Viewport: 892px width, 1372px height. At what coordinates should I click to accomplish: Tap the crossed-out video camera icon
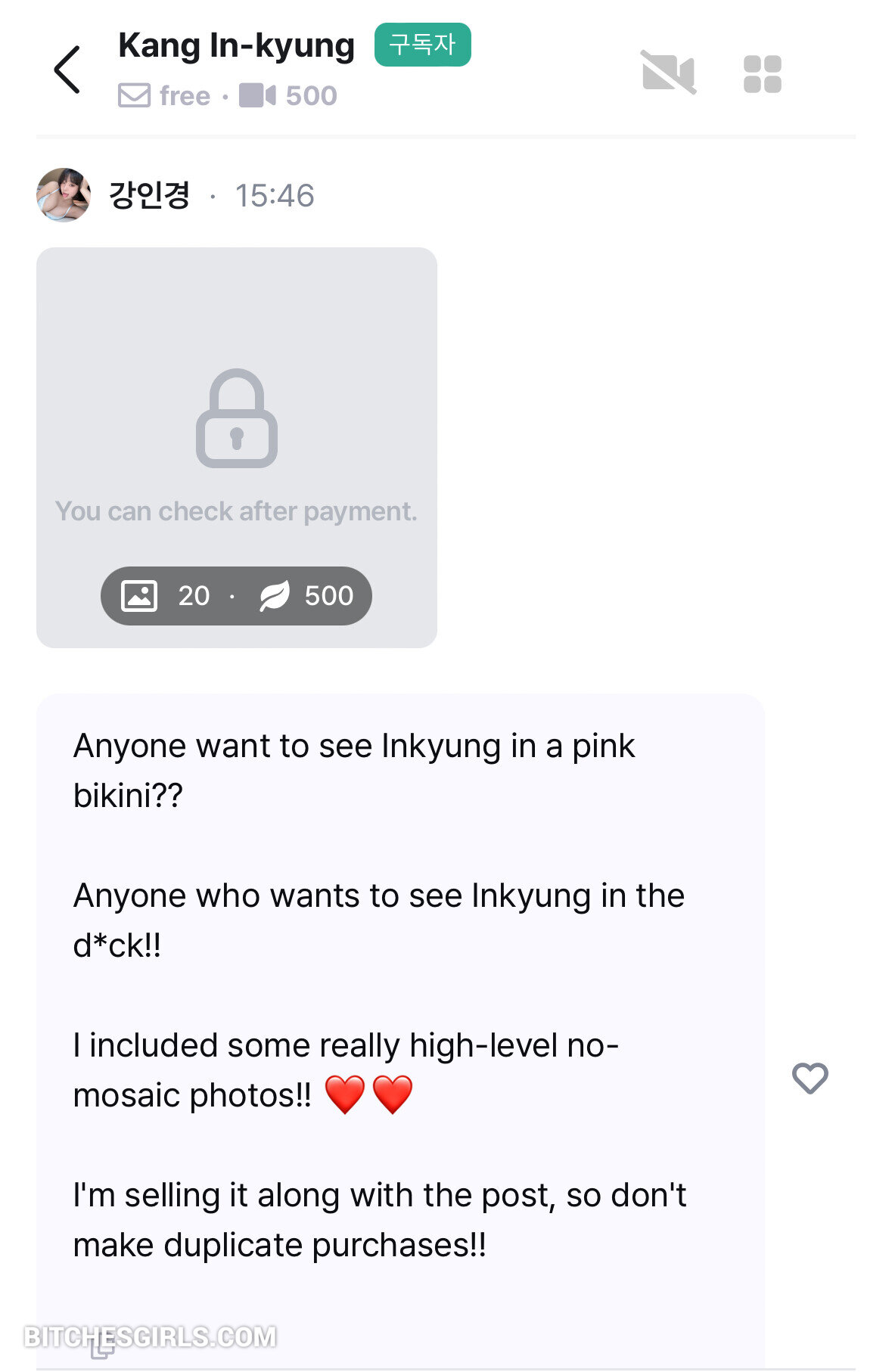click(668, 73)
